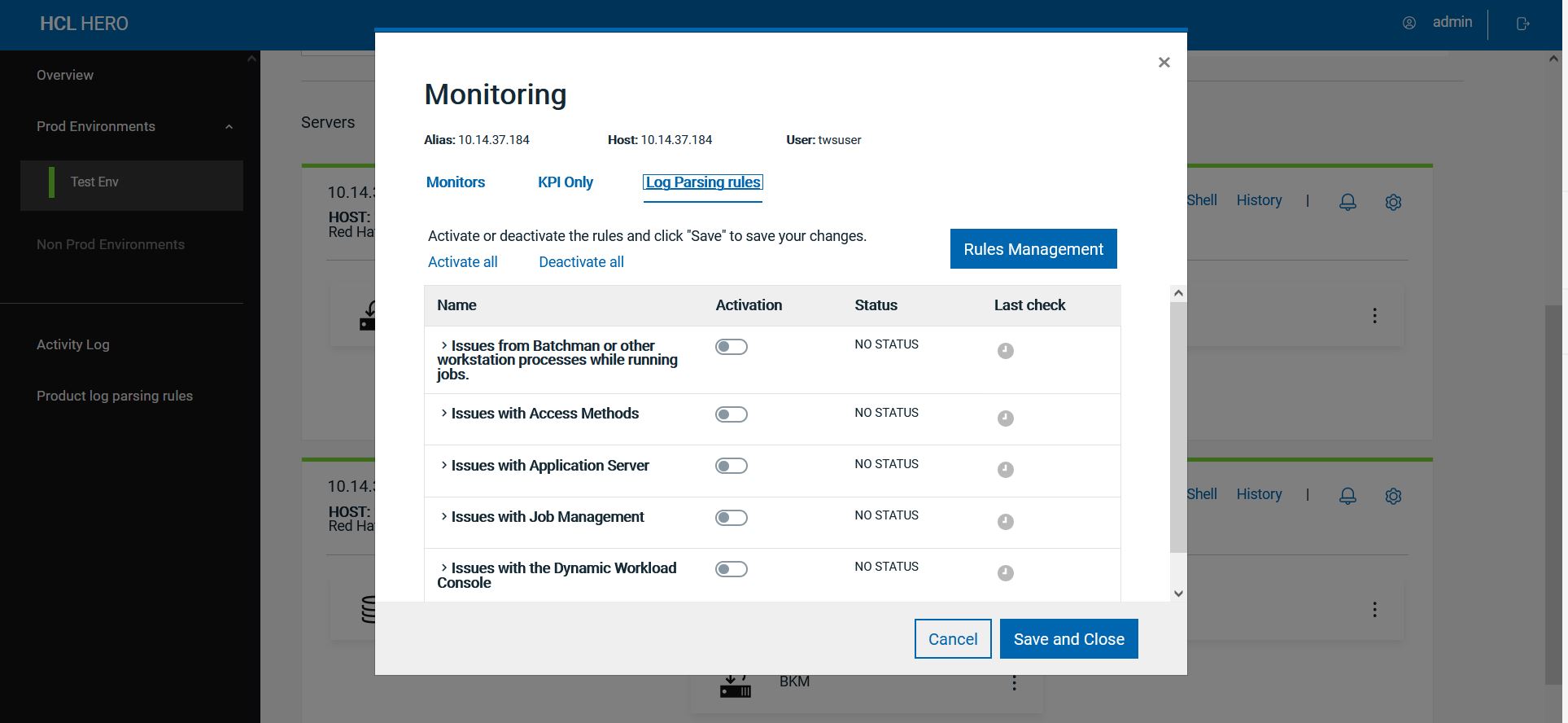Toggle Issues with Application Server activation

pyautogui.click(x=731, y=466)
